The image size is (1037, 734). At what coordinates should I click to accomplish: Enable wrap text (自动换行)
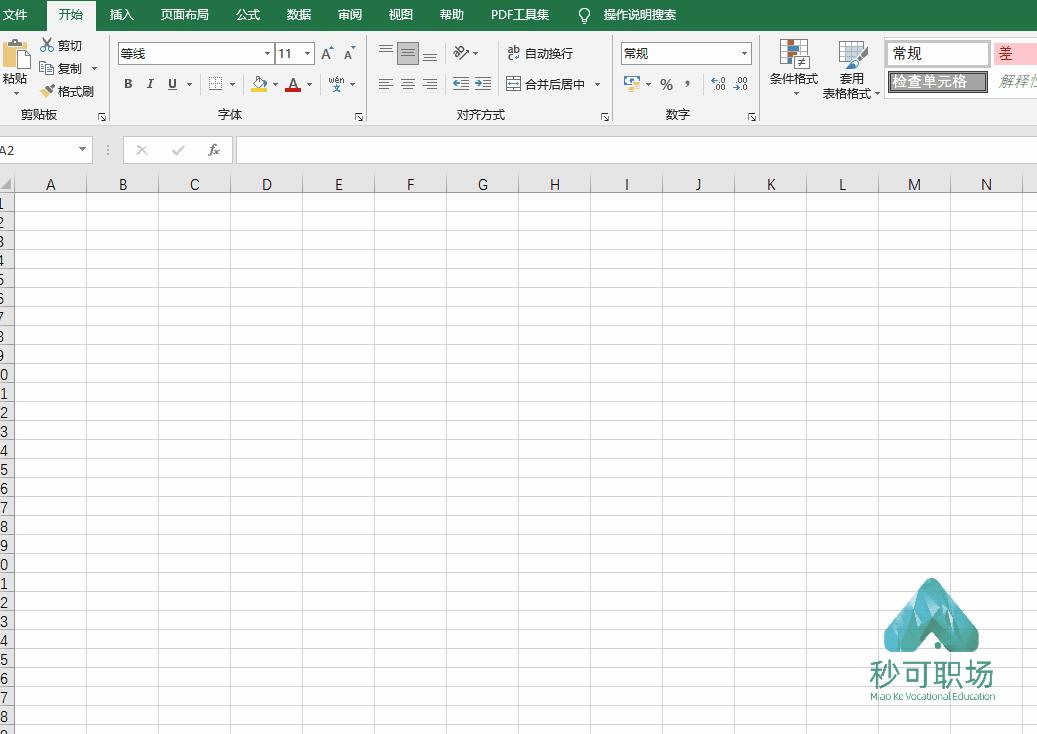coord(540,53)
